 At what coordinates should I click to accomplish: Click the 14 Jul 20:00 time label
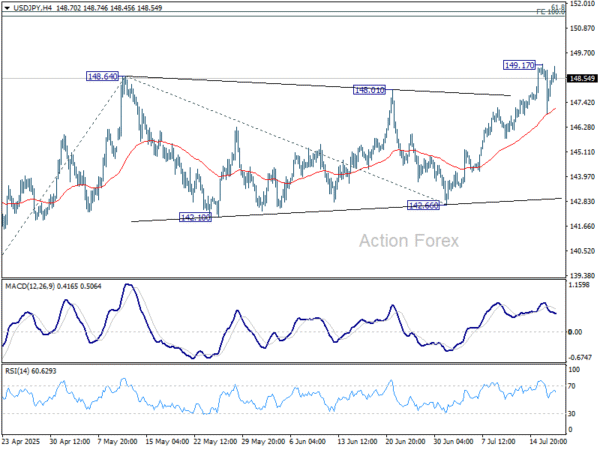[x=549, y=441]
